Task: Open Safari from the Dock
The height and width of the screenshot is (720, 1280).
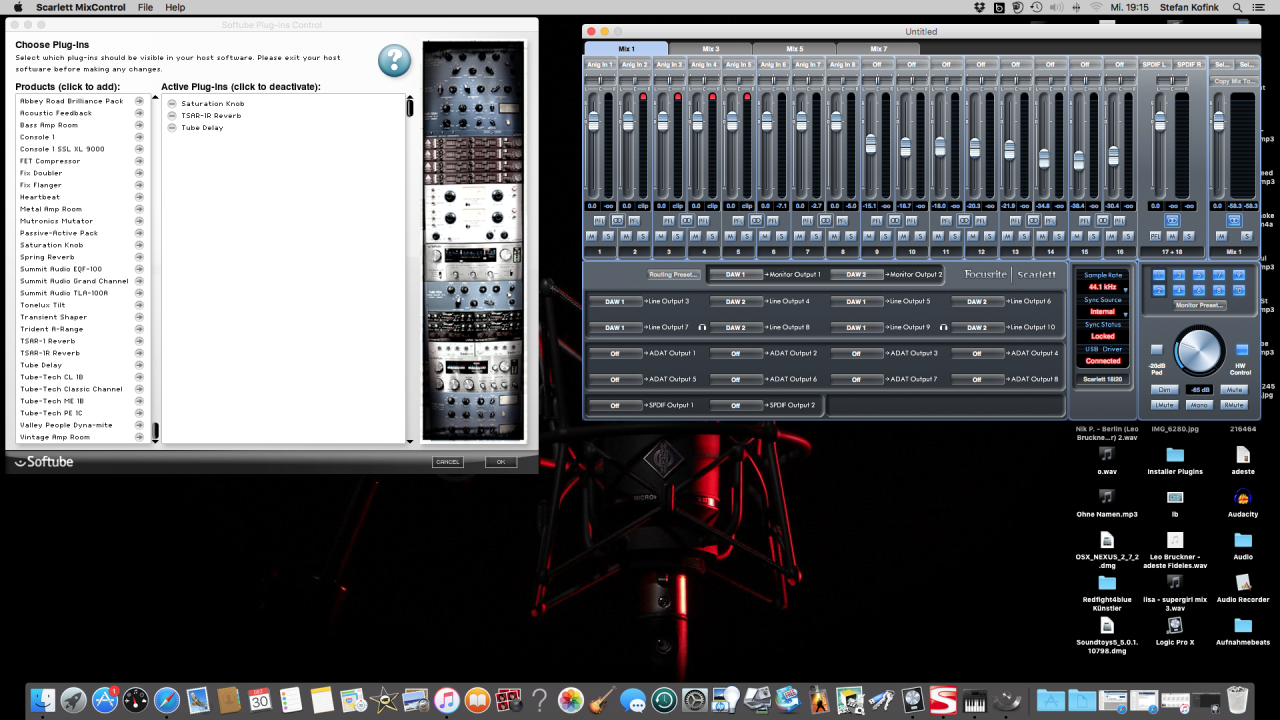Action: pyautogui.click(x=167, y=700)
